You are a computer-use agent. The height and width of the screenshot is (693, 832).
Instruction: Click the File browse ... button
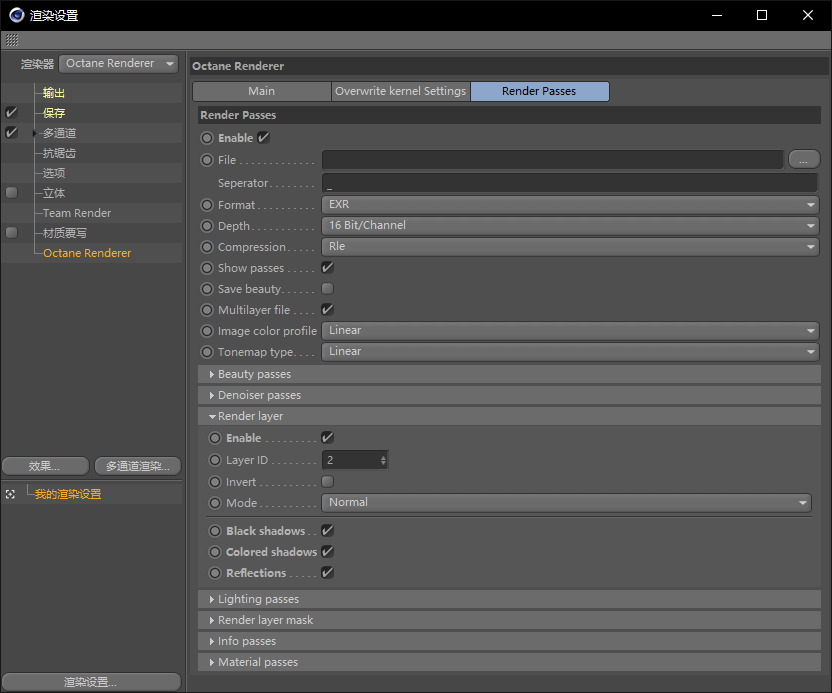(804, 159)
